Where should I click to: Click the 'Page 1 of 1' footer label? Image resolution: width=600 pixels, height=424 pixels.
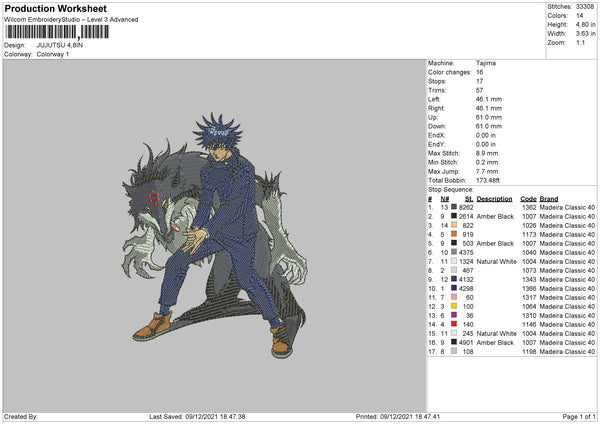579,417
